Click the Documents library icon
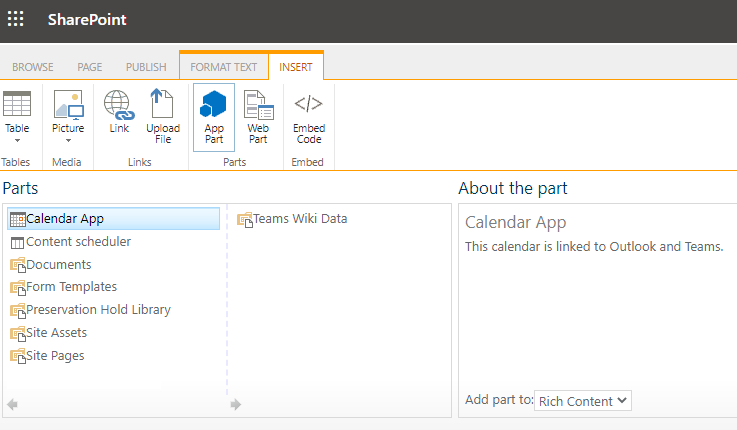The height and width of the screenshot is (430, 737). pos(18,266)
